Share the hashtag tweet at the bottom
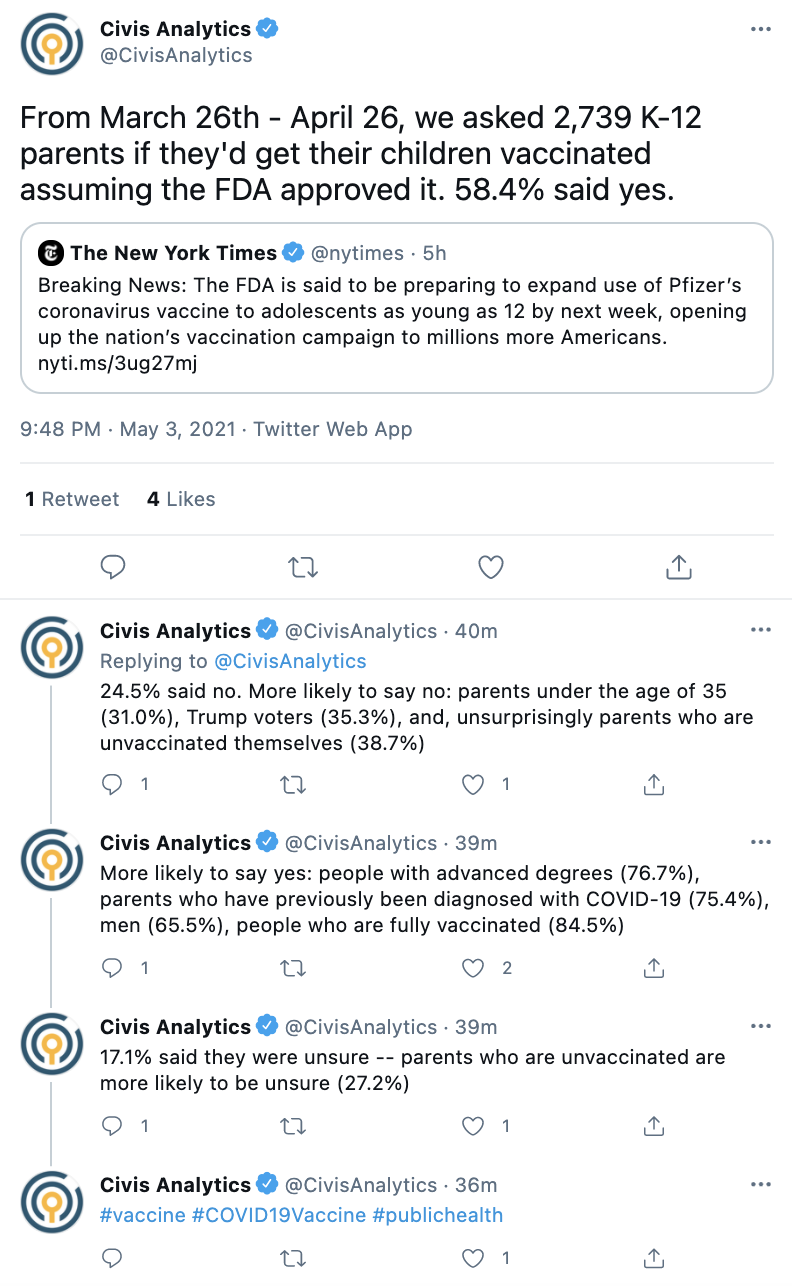Screen dimensions: 792x1286 [x=653, y=1258]
